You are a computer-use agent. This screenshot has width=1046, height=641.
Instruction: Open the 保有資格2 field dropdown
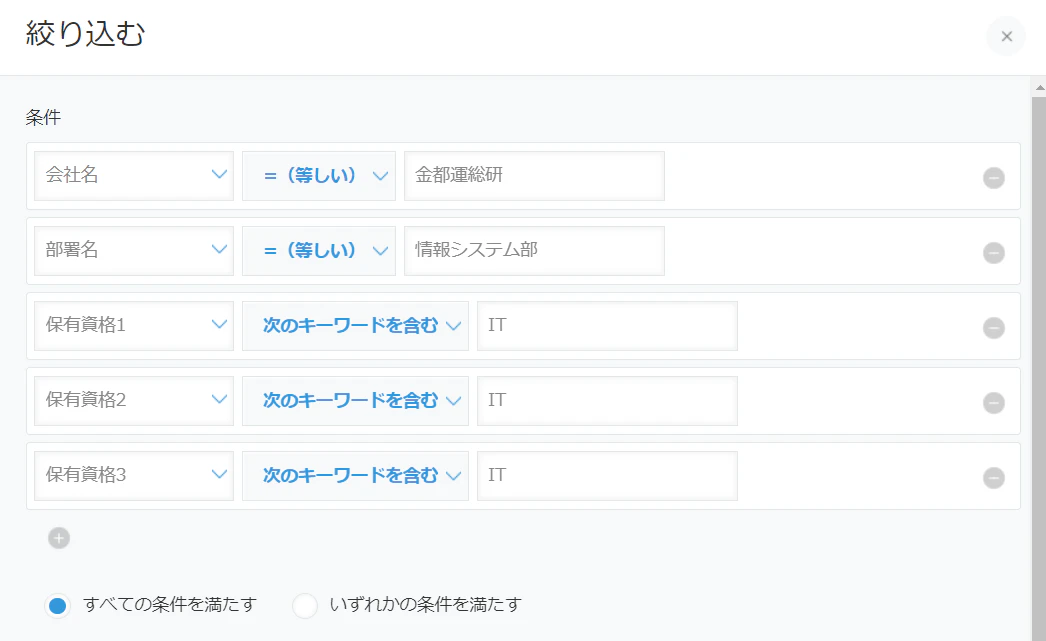tap(134, 401)
